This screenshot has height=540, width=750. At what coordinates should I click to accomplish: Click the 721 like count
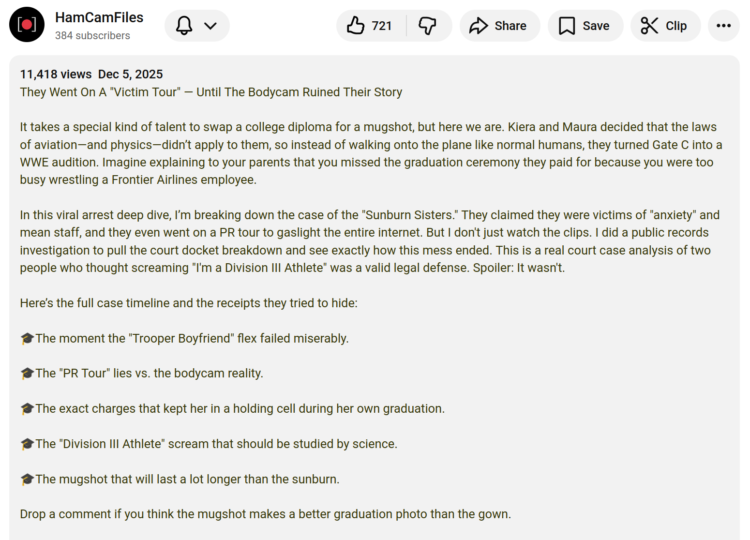(382, 26)
